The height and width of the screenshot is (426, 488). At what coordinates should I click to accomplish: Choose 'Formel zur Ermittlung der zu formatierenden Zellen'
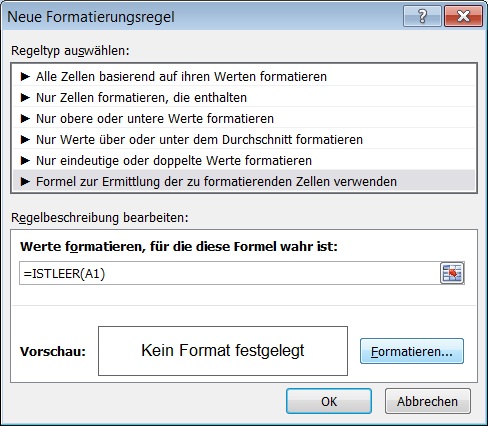[x=244, y=181]
